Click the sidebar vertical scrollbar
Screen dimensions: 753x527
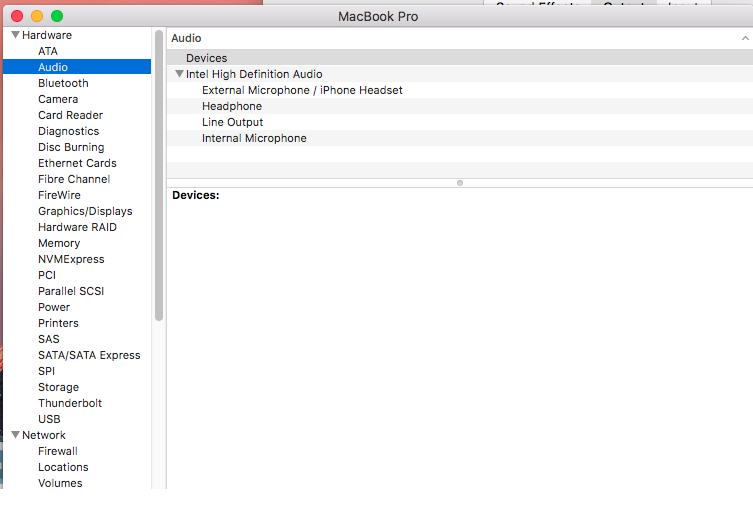tap(158, 175)
